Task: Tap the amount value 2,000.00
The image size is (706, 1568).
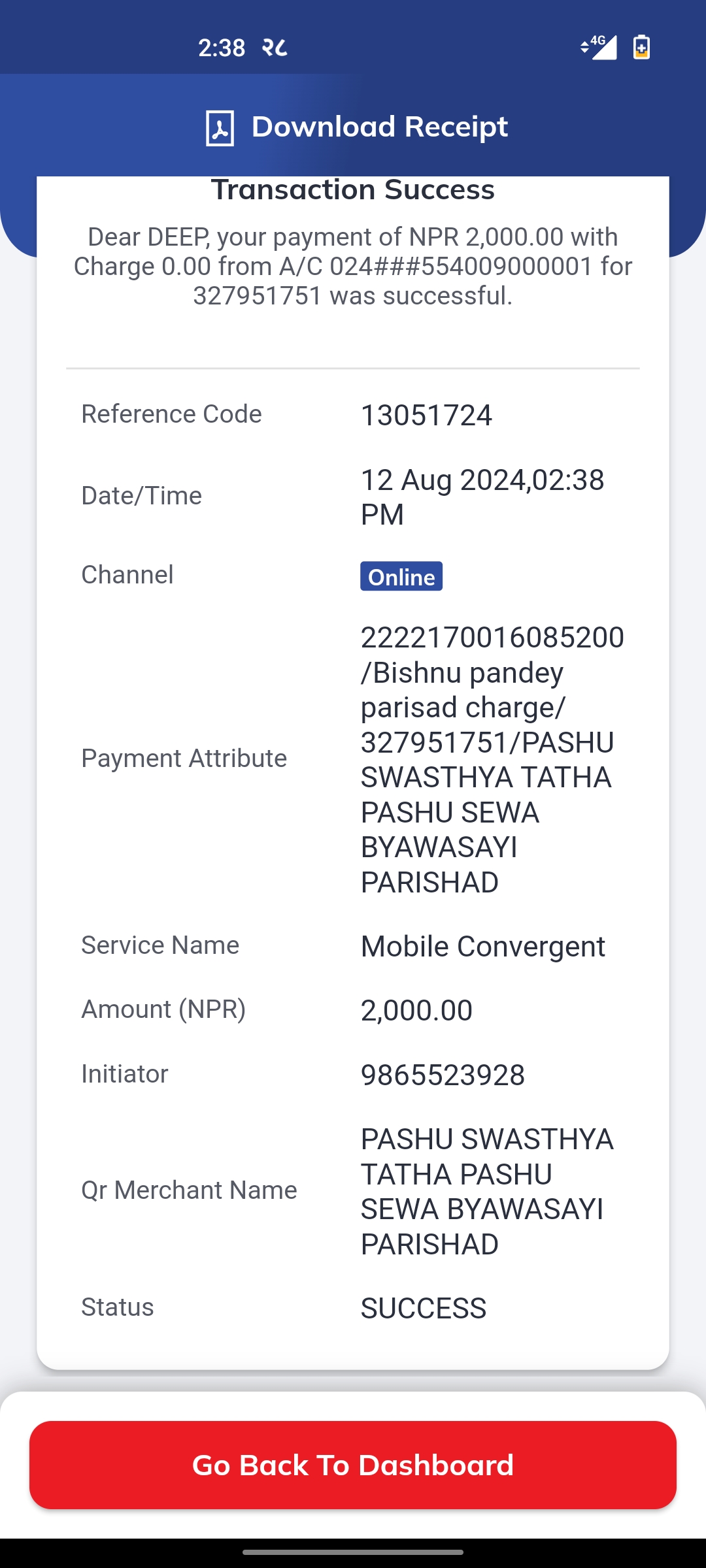Action: (x=416, y=1011)
